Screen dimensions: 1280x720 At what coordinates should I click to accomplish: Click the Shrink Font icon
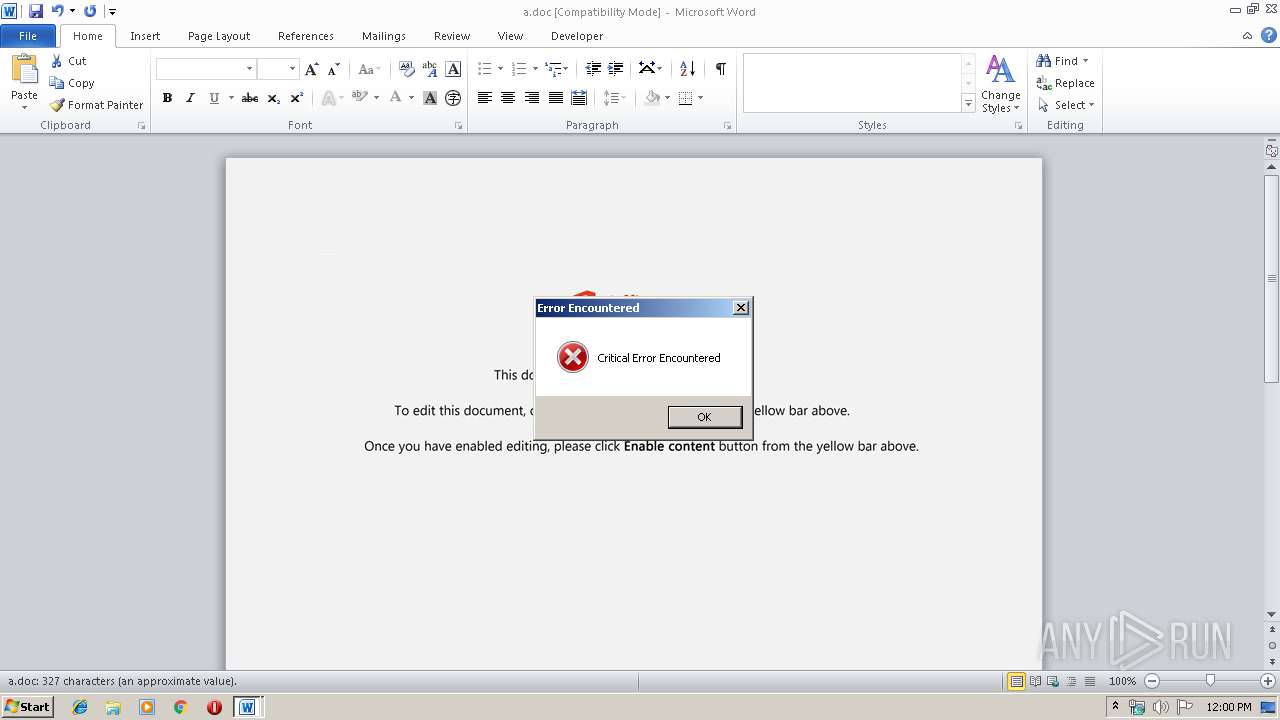pyautogui.click(x=333, y=69)
